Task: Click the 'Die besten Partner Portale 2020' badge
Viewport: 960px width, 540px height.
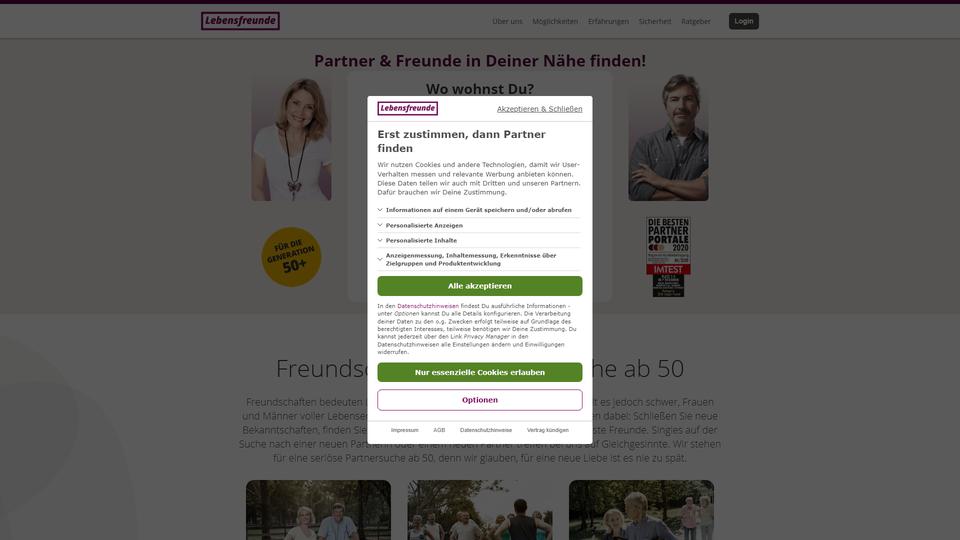Action: point(668,257)
